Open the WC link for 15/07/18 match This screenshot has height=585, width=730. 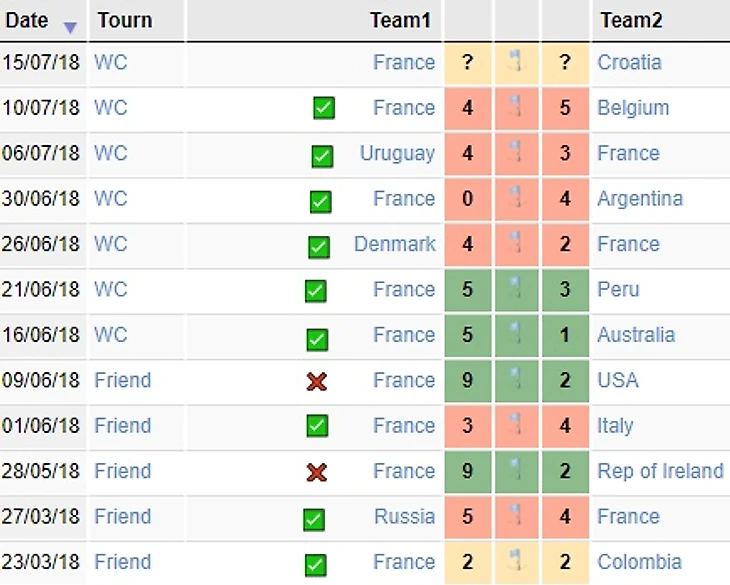tap(111, 62)
